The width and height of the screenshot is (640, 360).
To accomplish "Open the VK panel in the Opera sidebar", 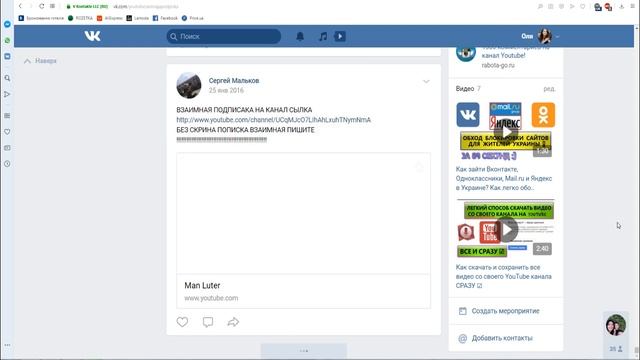I will click(x=7, y=56).
